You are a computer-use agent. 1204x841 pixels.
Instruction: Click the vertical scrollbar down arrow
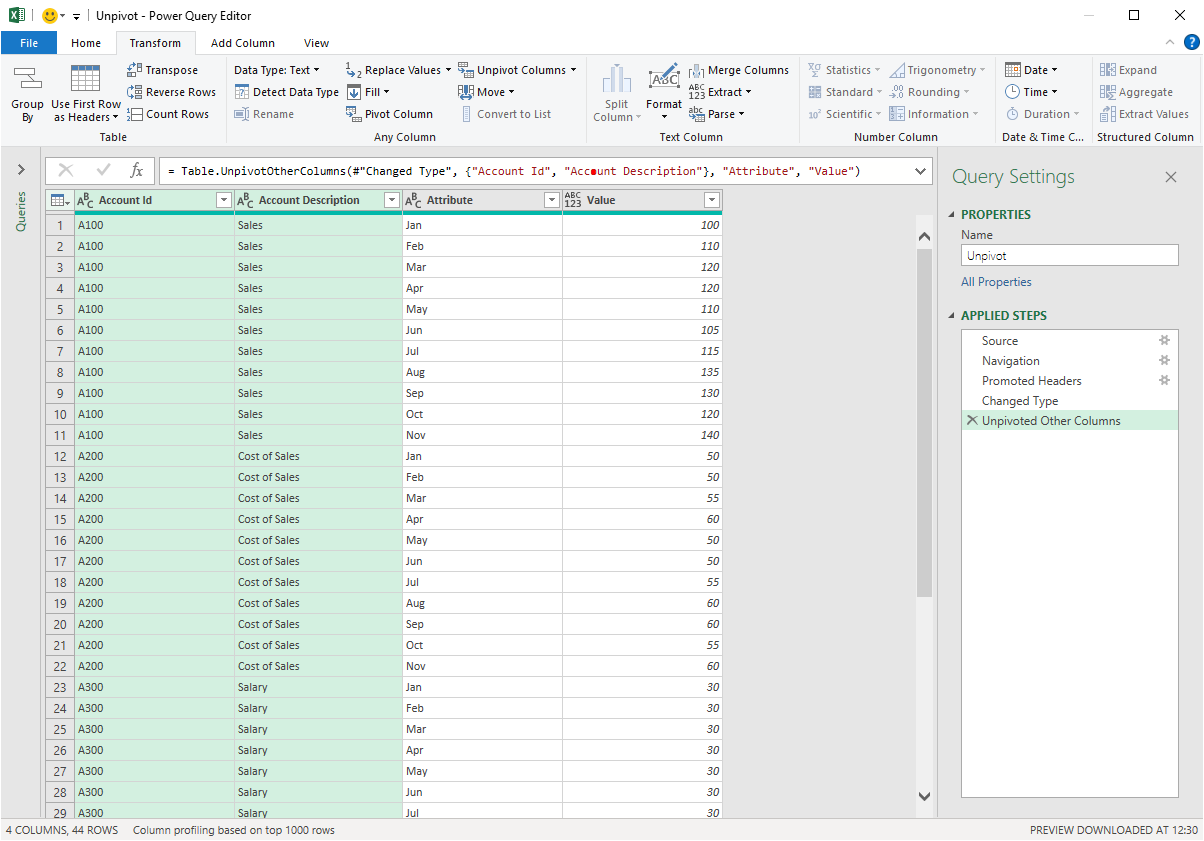click(x=924, y=795)
